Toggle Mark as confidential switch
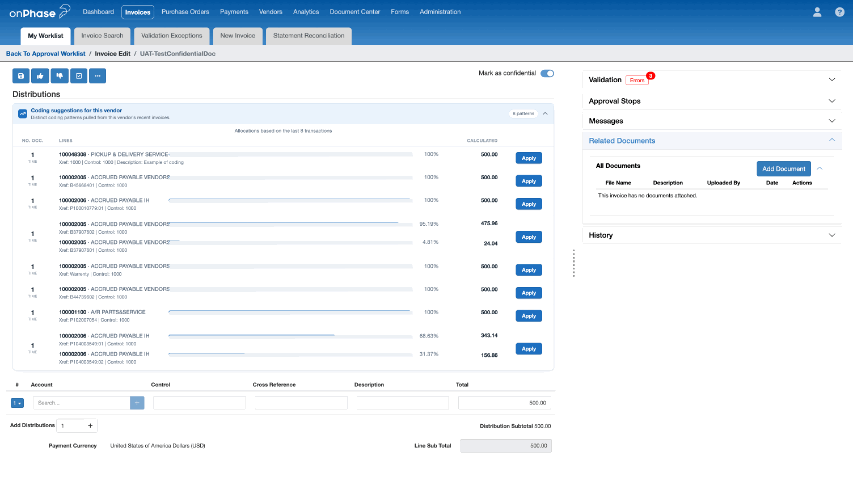Screen dimensions: 853x480 [x=547, y=73]
